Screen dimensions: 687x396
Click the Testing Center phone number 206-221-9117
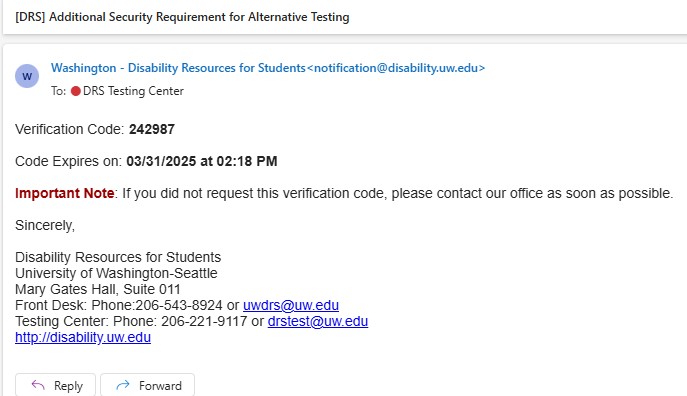(204, 322)
